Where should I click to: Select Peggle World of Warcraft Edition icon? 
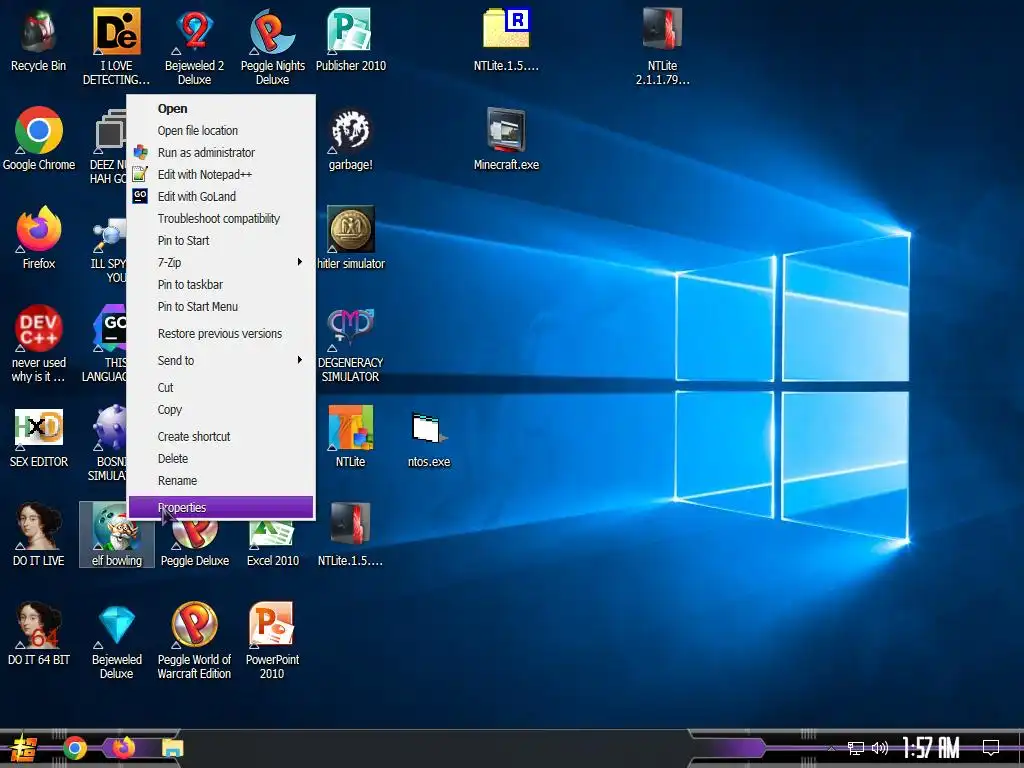(x=194, y=640)
